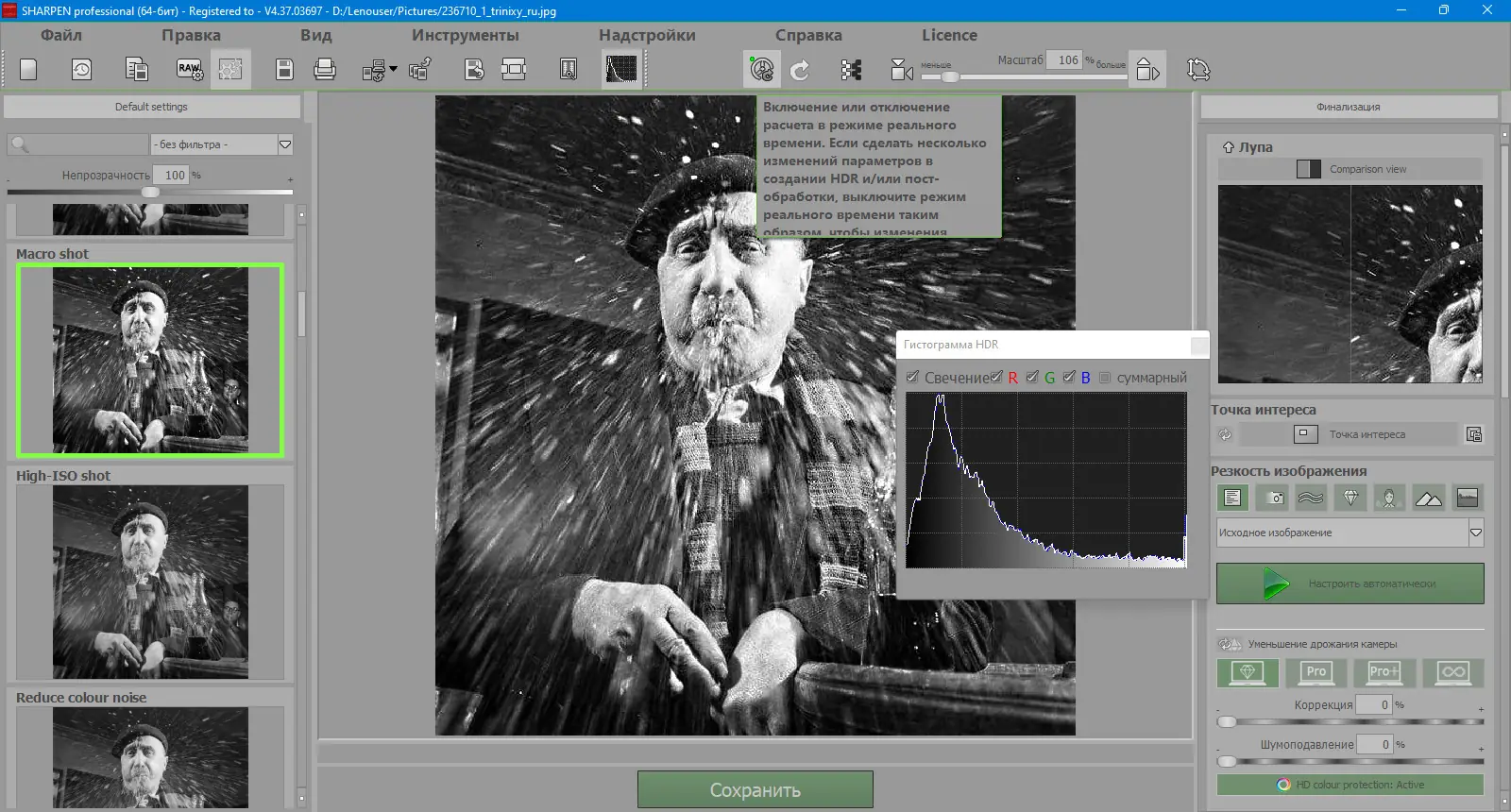Click the Шумоподавление slider handle
Image resolution: width=1511 pixels, height=812 pixels.
[1227, 761]
